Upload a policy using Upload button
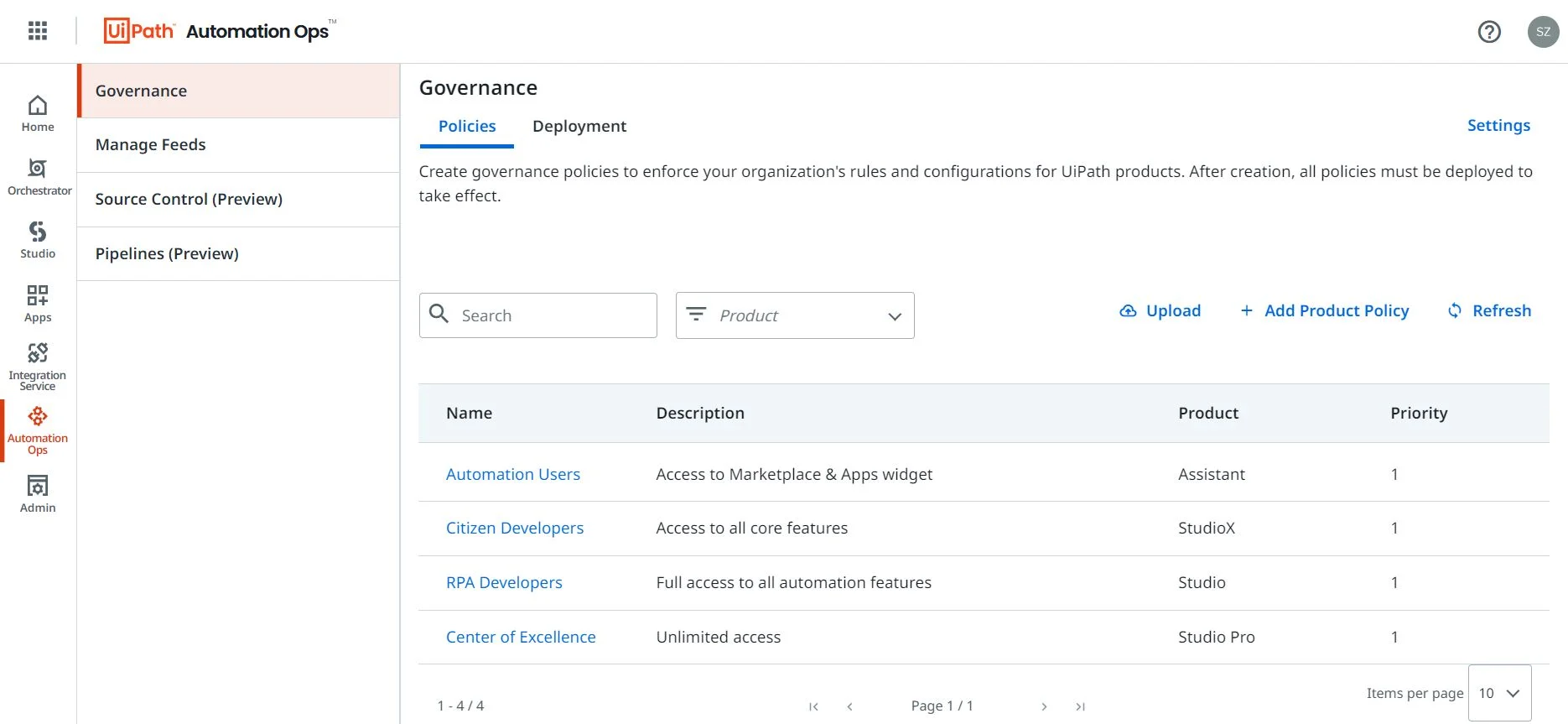Viewport: 1568px width, 724px height. [x=1160, y=310]
